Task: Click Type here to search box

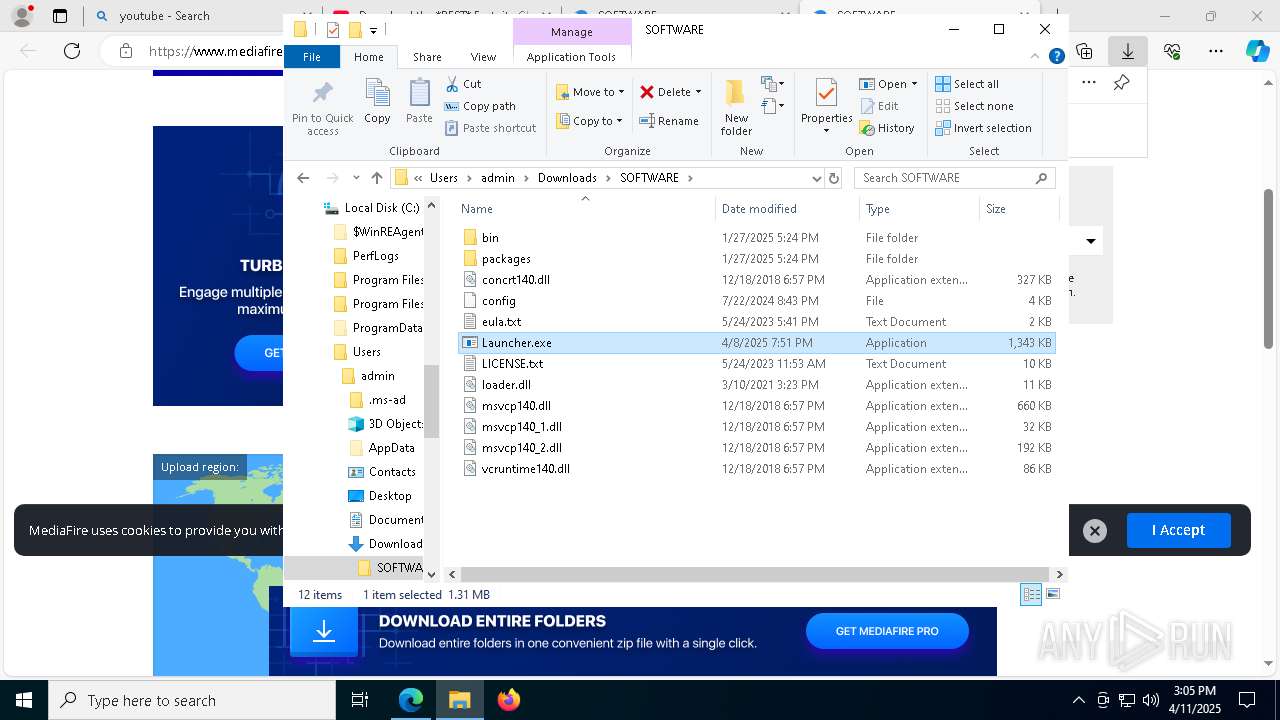Action: click(192, 700)
